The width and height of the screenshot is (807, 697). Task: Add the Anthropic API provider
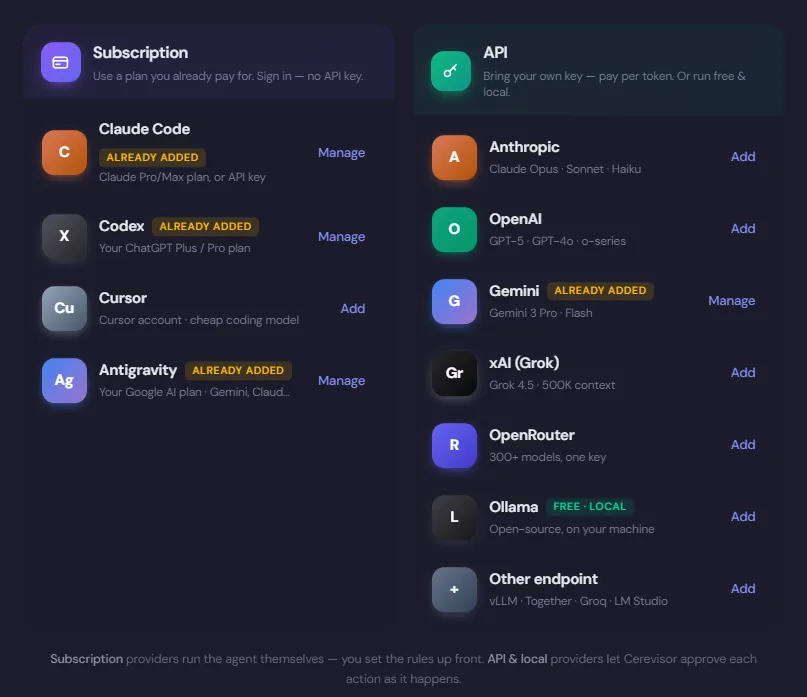point(743,156)
